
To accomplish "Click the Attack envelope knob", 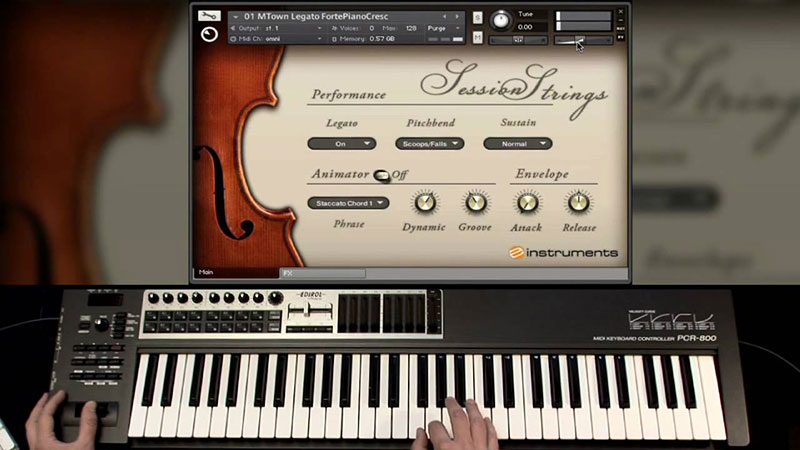I will (x=527, y=203).
